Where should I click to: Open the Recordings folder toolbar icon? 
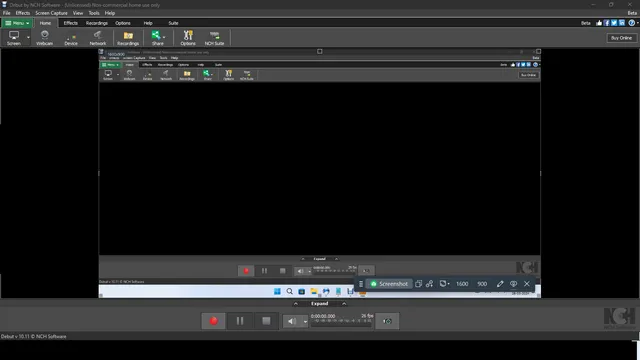click(128, 38)
